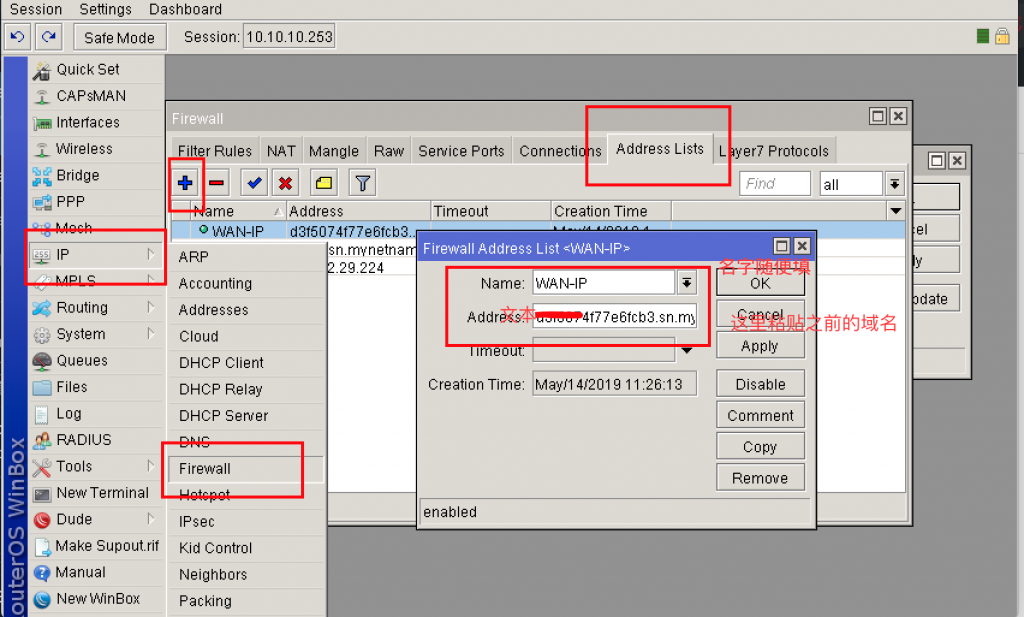Open Queues sidebar item
1024x617 pixels.
[95, 360]
